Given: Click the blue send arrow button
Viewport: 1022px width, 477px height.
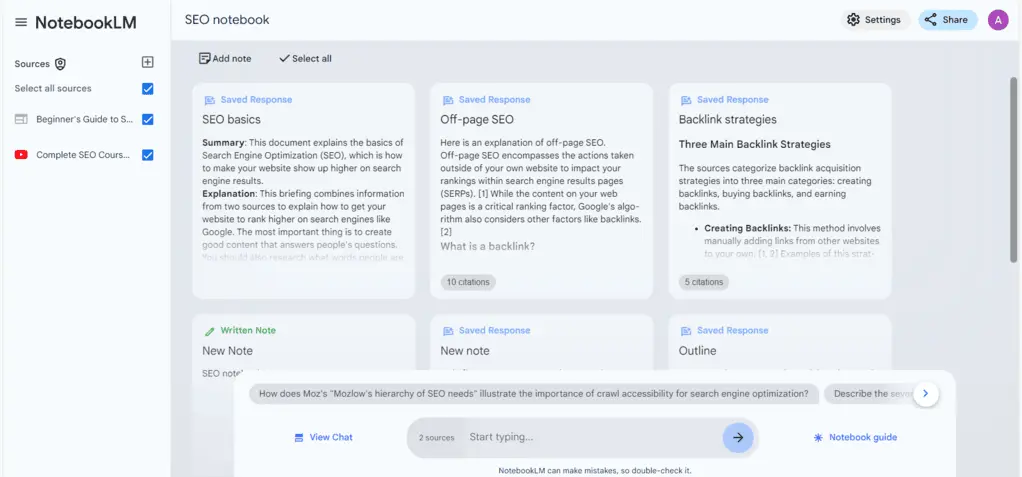Looking at the screenshot, I should click(x=737, y=437).
